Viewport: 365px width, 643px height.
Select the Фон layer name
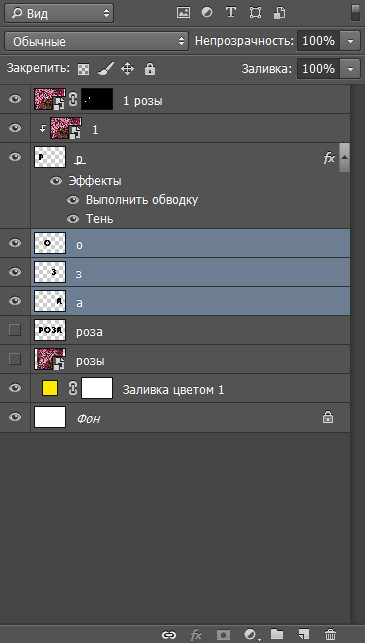(89, 419)
